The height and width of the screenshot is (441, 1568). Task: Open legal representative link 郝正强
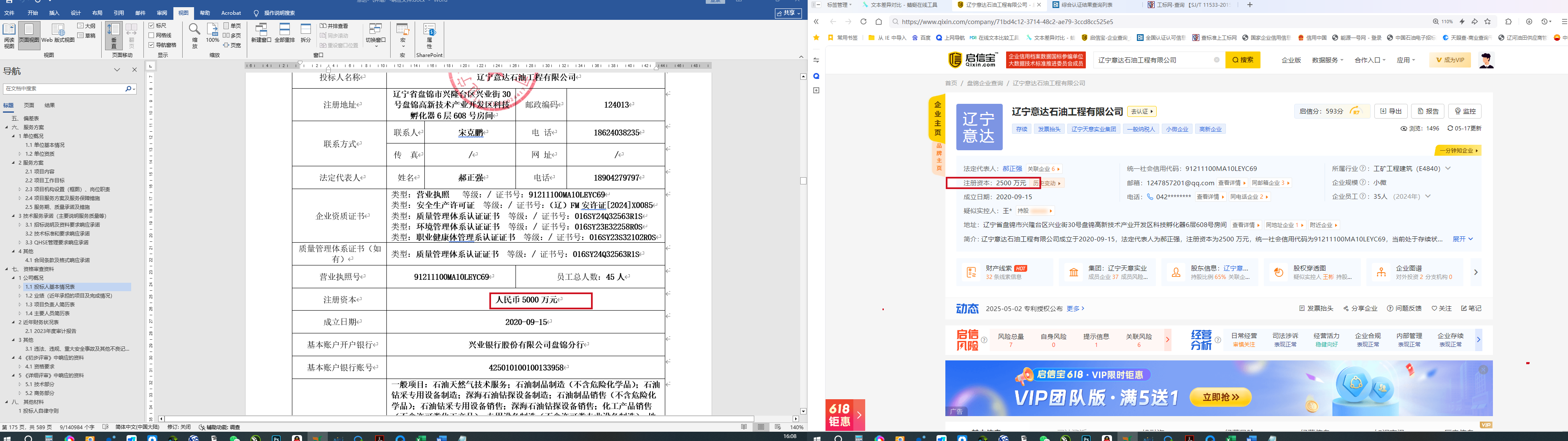1012,169
